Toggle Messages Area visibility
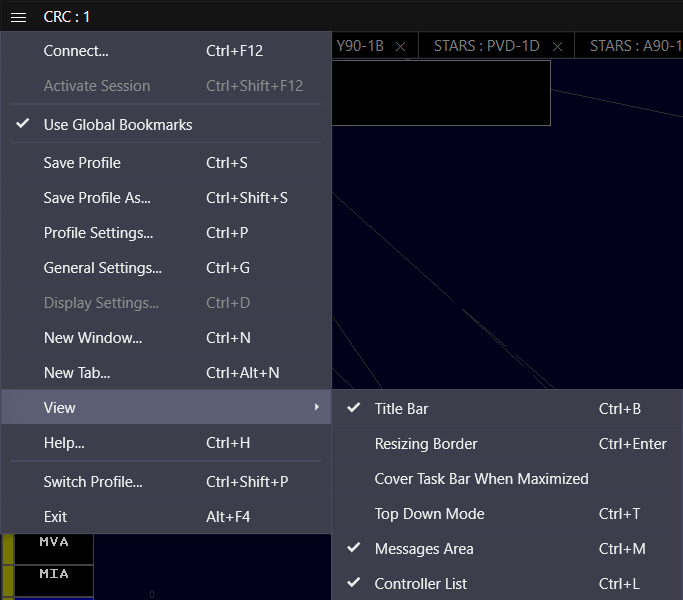The image size is (683, 600). 423,548
